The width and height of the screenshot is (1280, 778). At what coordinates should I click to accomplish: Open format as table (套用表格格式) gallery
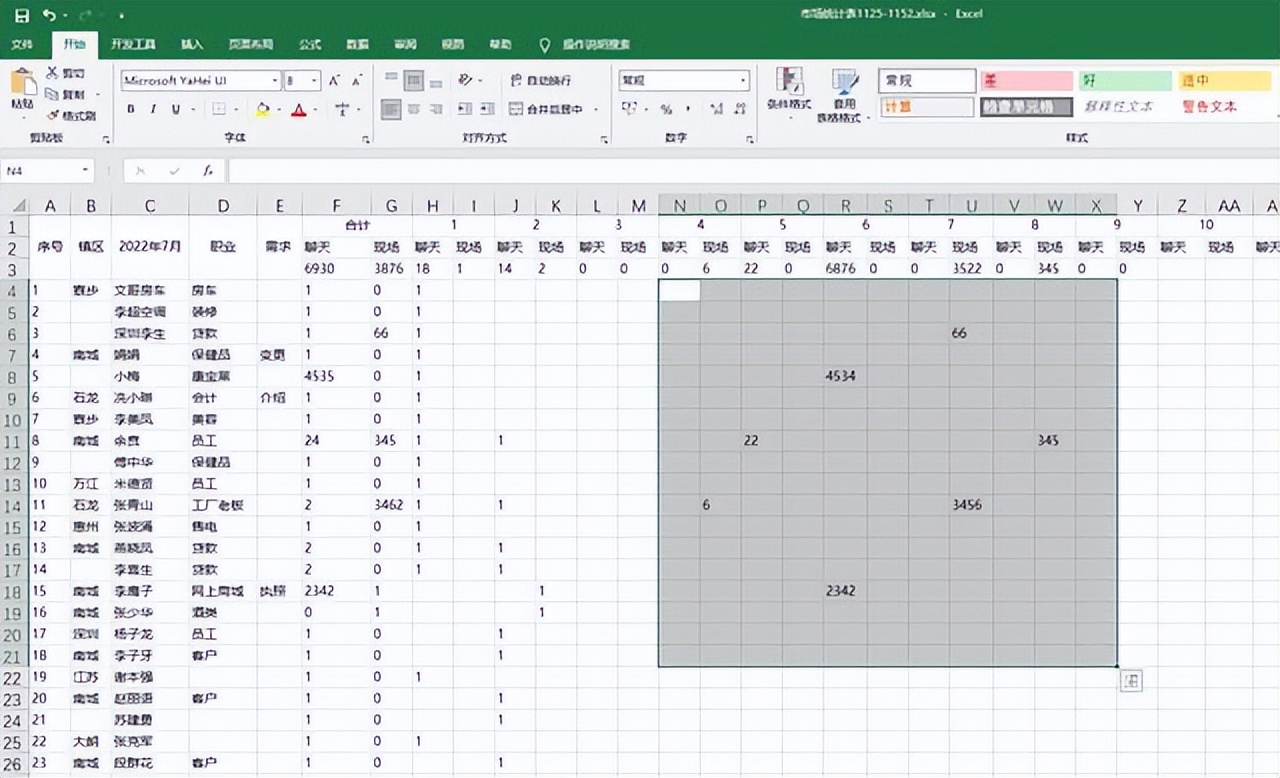(x=845, y=94)
